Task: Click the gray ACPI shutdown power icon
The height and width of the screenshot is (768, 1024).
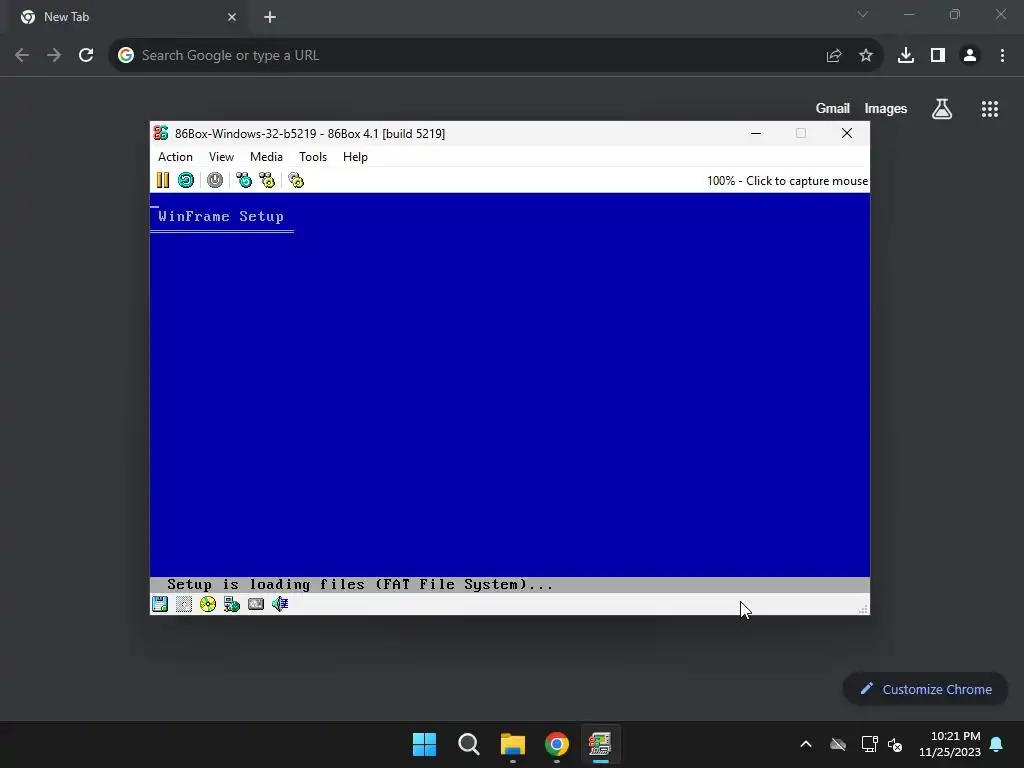Action: [215, 180]
